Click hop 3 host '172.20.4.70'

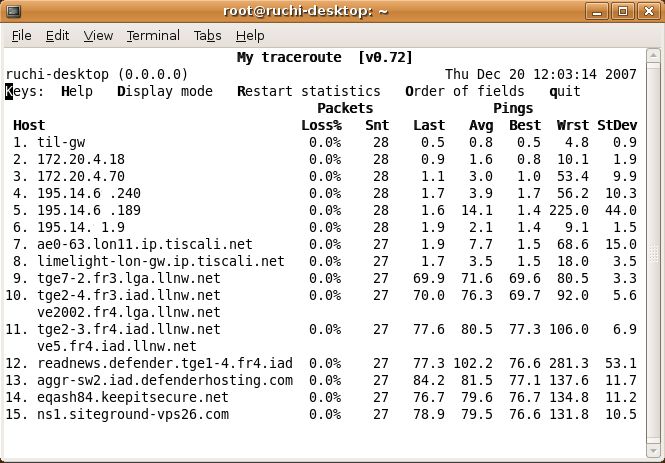[81, 177]
